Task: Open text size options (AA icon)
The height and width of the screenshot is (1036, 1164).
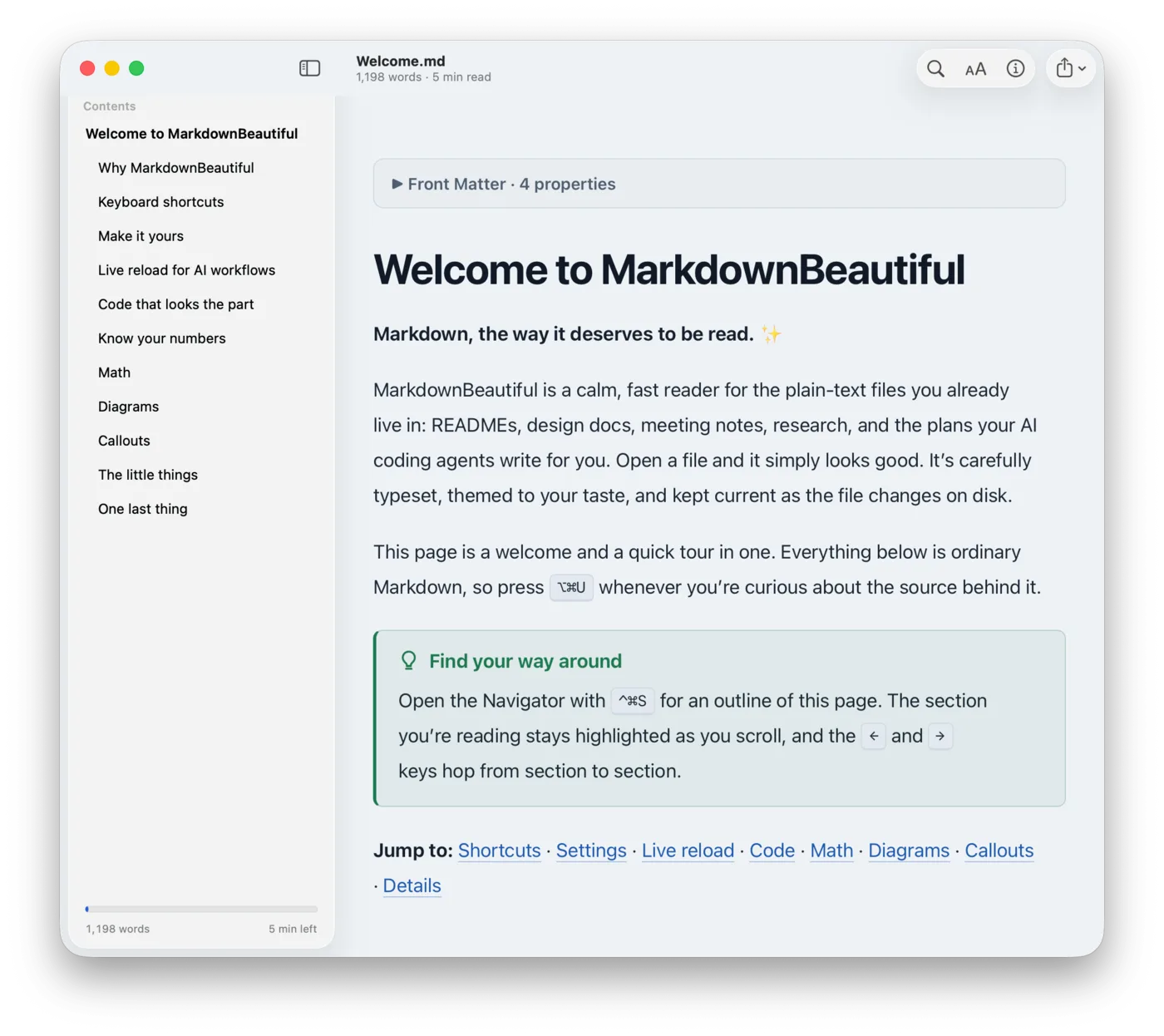Action: (x=975, y=69)
